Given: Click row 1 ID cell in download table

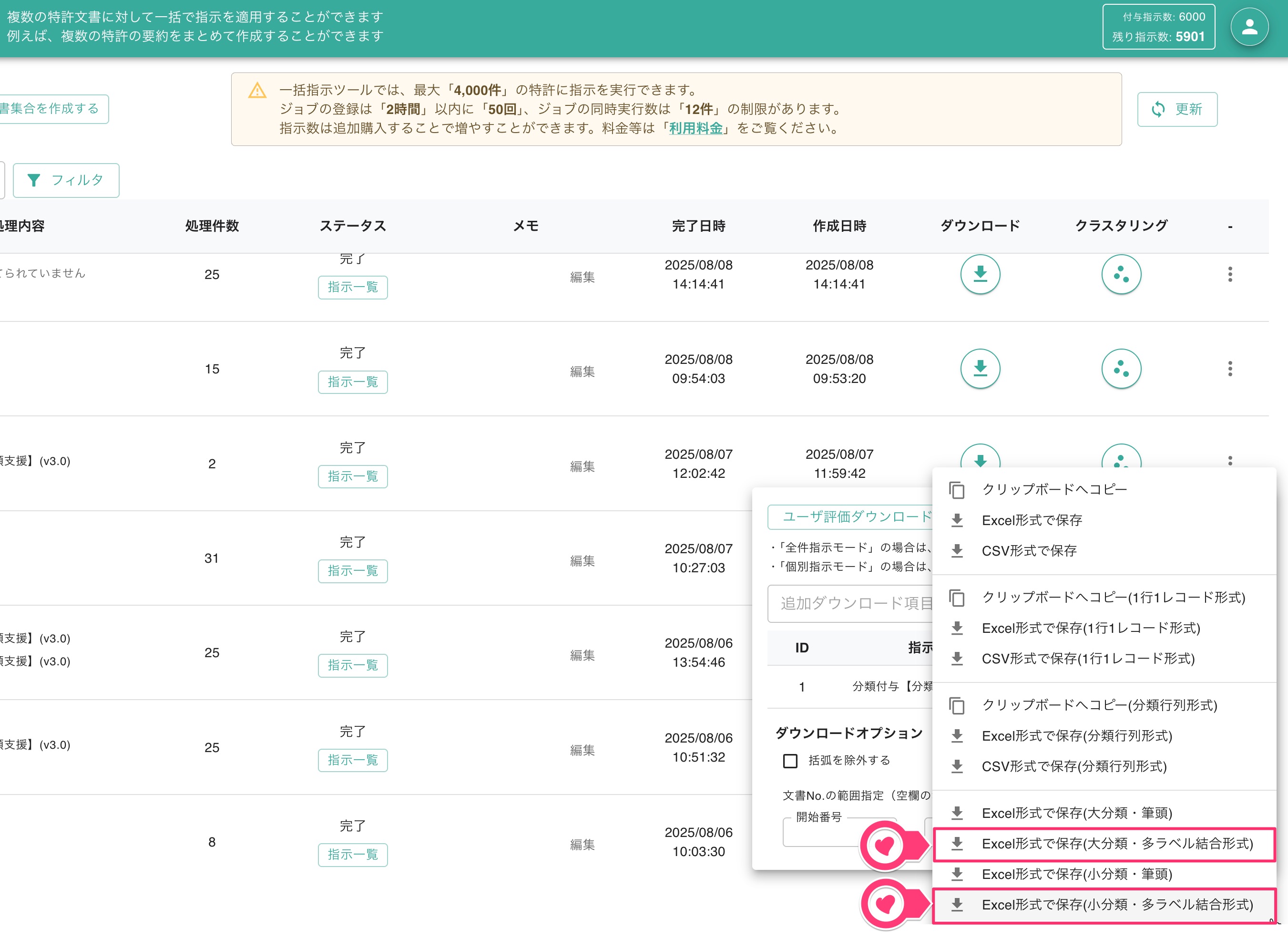Looking at the screenshot, I should click(x=802, y=687).
